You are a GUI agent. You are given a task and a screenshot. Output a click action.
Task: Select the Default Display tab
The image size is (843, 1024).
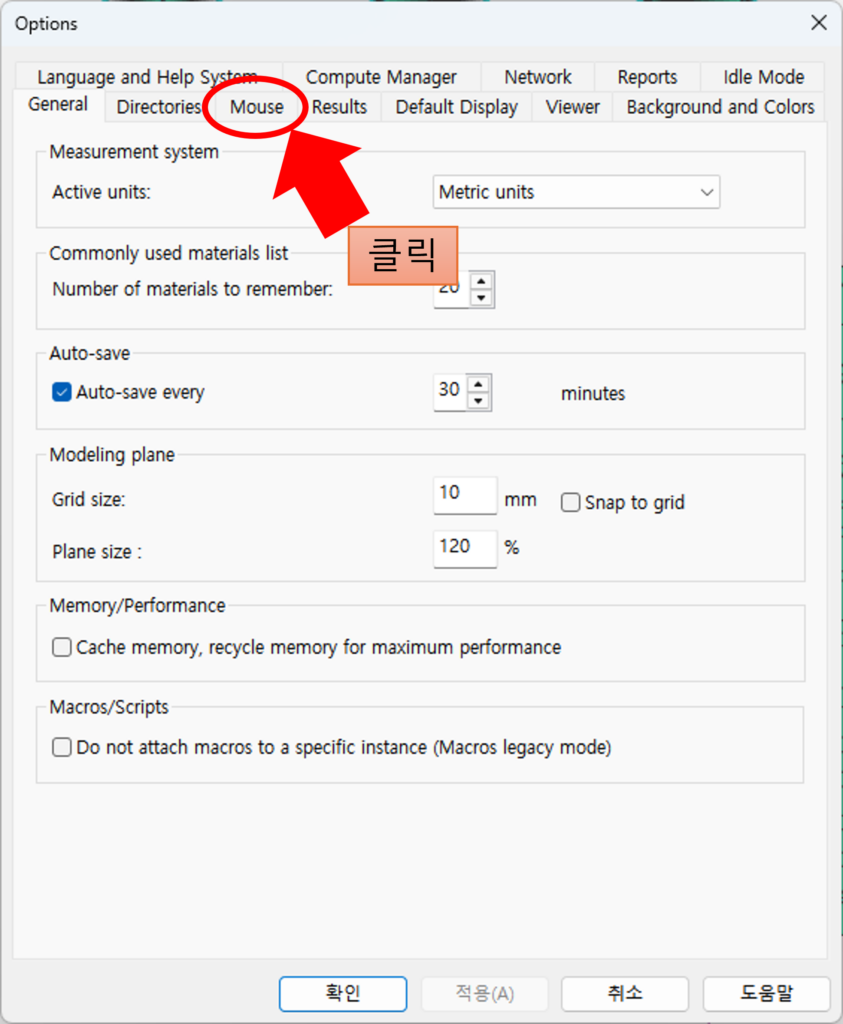point(456,107)
